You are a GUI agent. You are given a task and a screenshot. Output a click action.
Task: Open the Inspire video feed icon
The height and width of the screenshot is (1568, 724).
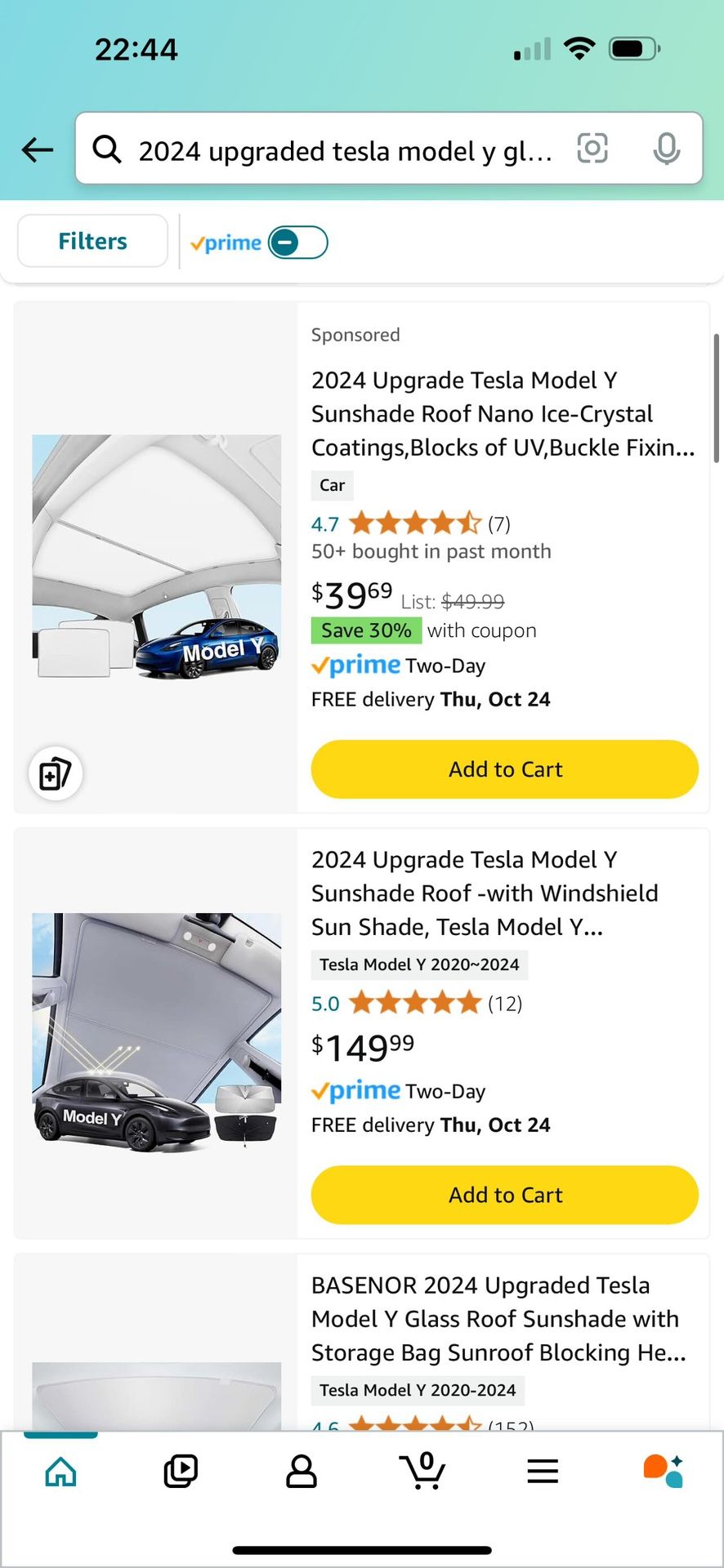point(181,1472)
